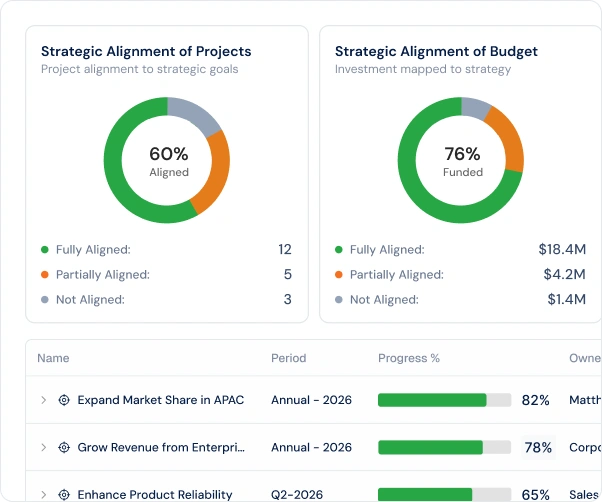Click the 78% progress bar for Enterprise revenue
The image size is (602, 502).
(445, 447)
